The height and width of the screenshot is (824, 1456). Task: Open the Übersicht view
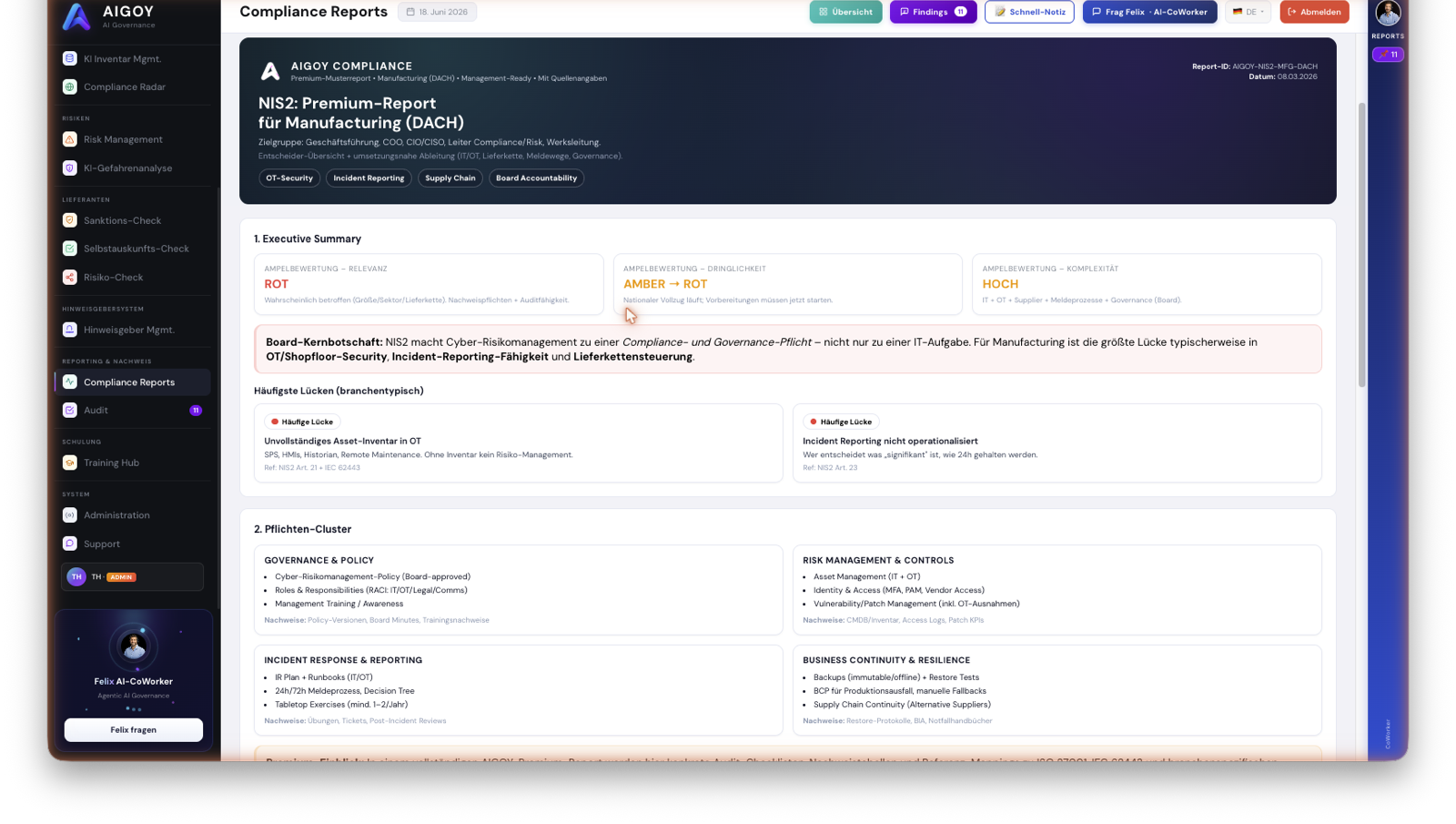845,12
